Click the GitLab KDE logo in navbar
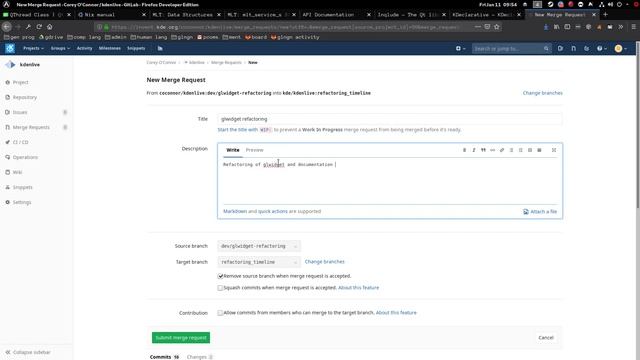This screenshot has width=640, height=360. 10,48
